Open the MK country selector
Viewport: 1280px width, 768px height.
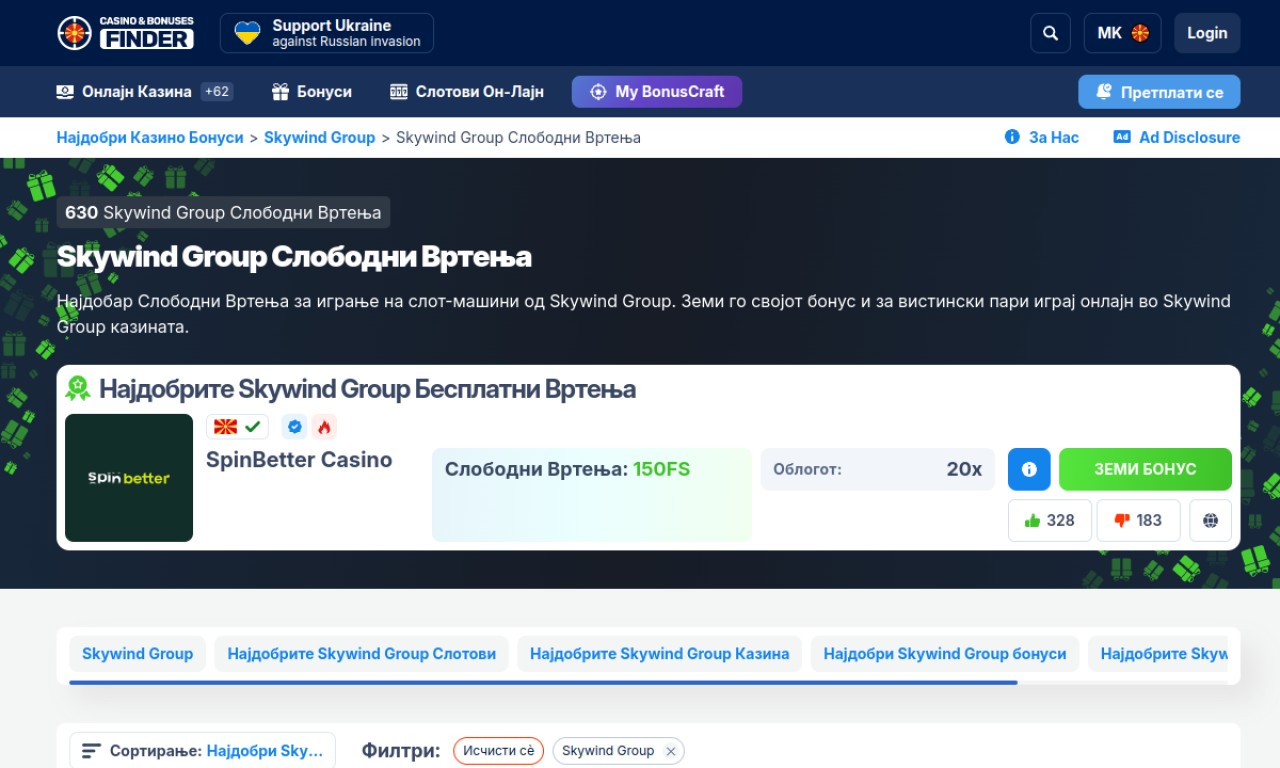coord(1122,33)
